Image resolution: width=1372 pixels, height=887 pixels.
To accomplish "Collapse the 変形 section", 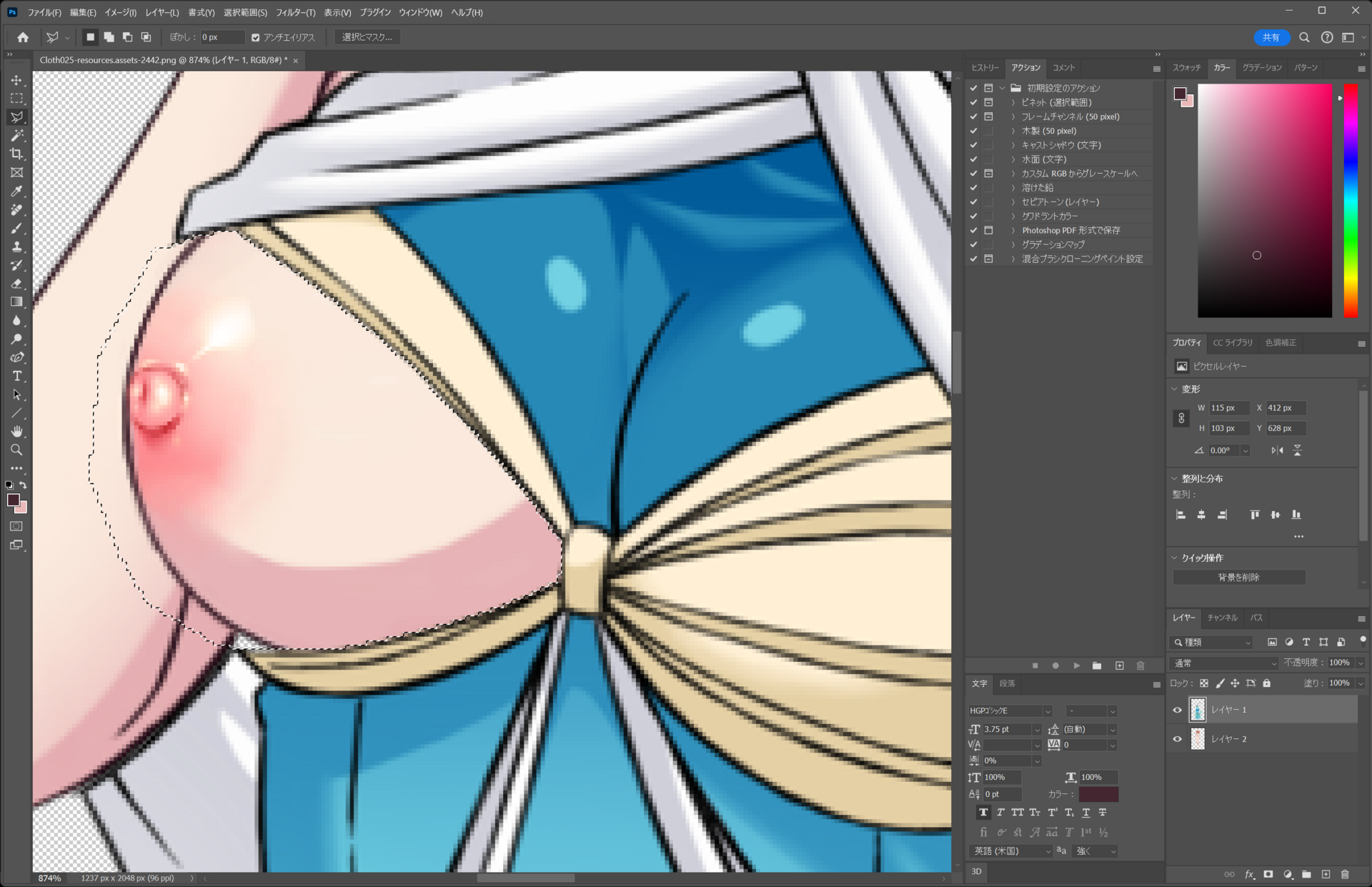I will 1174,389.
